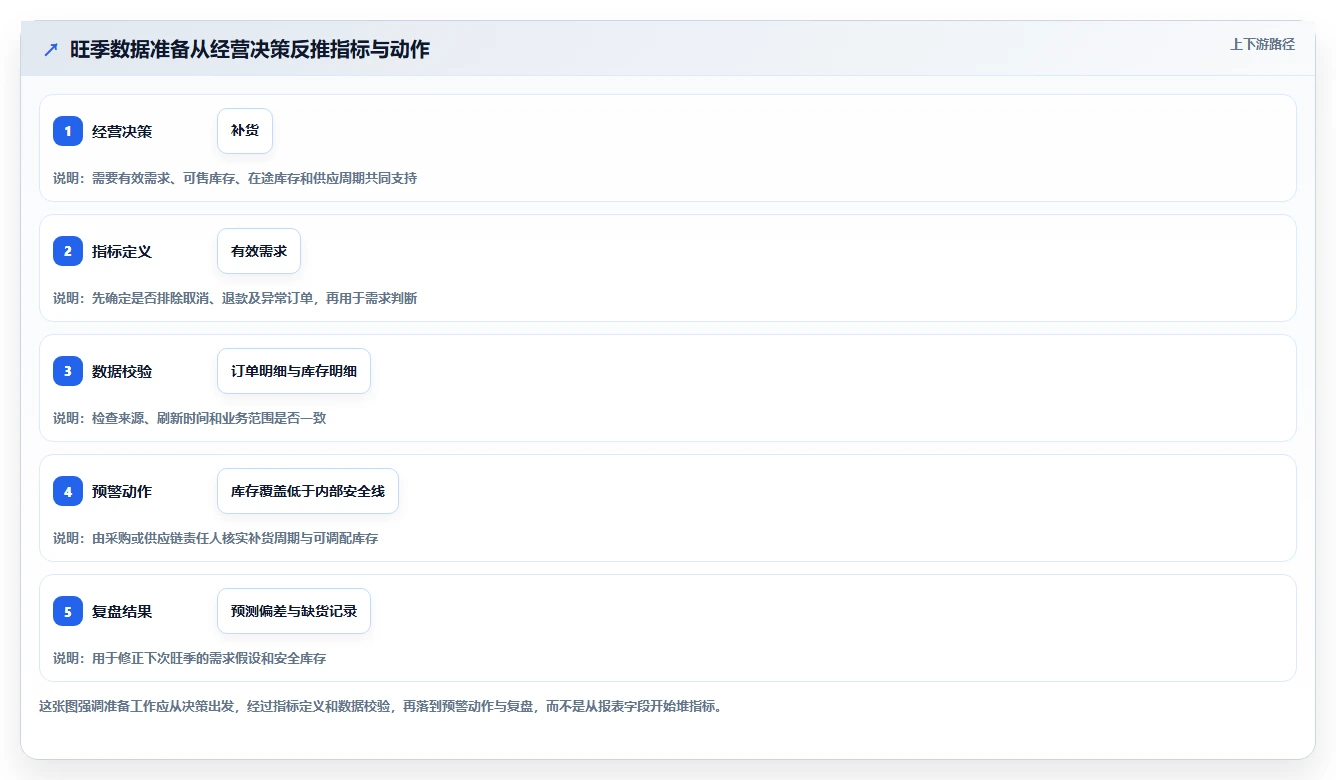Click the description starting 说明：先确定是否排除取消
Image resolution: width=1336 pixels, height=780 pixels.
tap(235, 298)
